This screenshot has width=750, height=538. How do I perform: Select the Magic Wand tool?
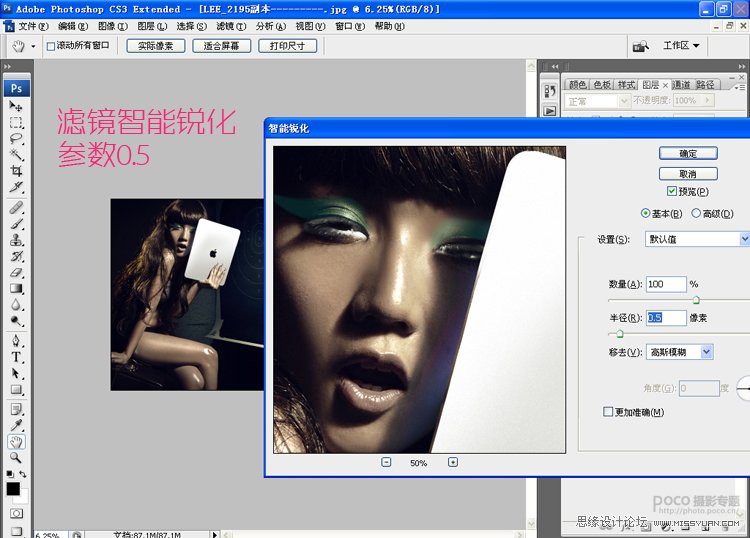click(x=16, y=154)
